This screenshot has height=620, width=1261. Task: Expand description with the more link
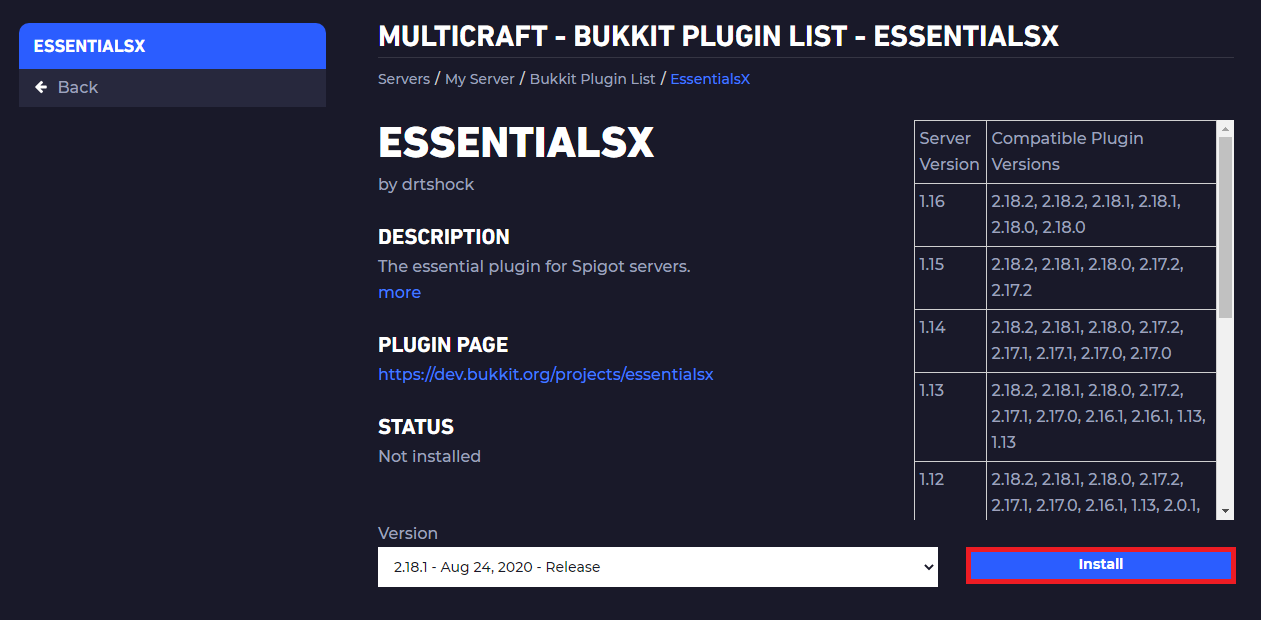click(399, 293)
